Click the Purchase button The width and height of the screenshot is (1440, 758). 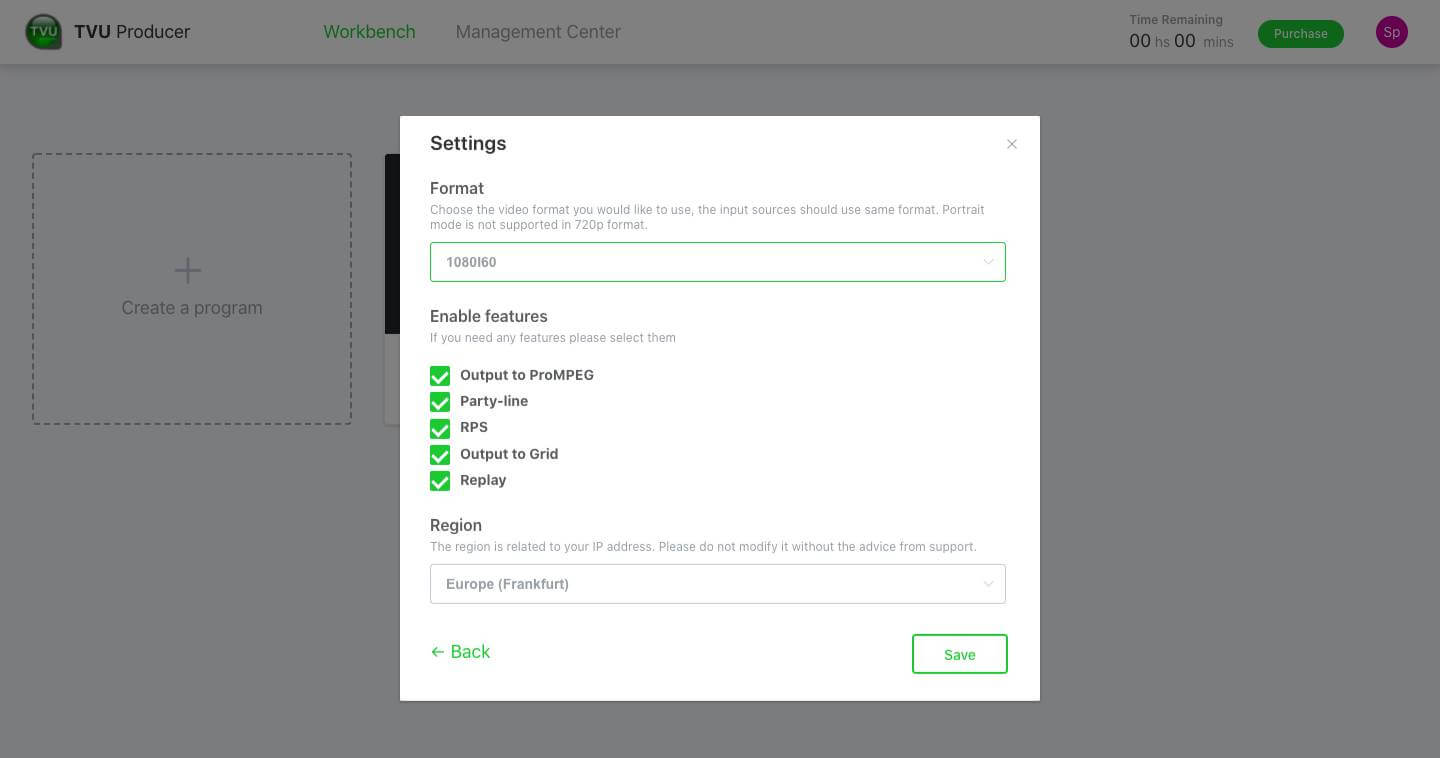coord(1300,33)
